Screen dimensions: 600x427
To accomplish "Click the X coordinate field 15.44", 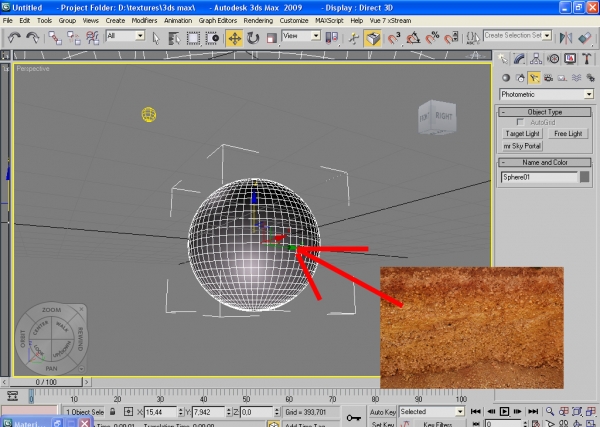I will click(160, 412).
